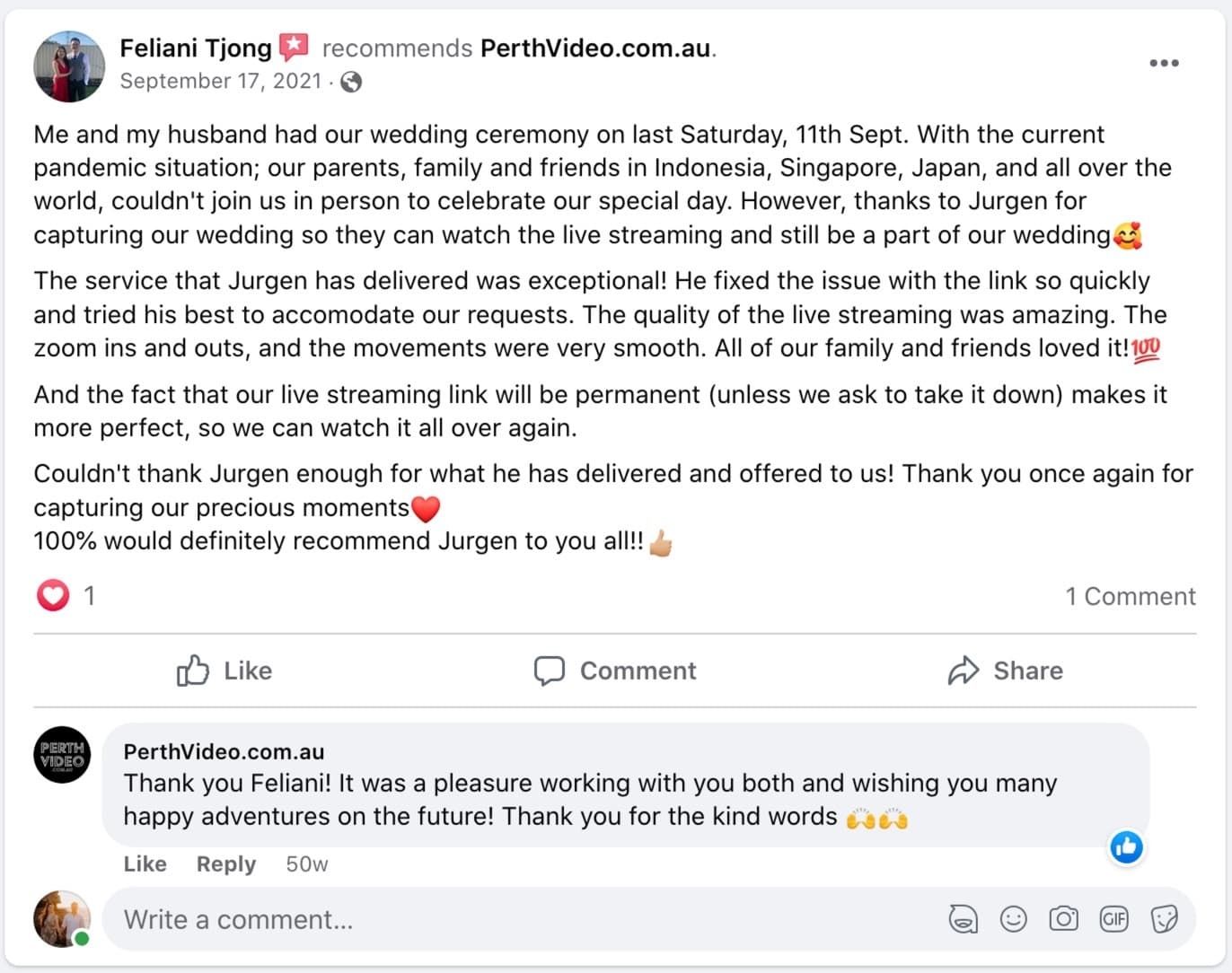Click the recommendation star badge beside Feliani Tjong
The image size is (1232, 973).
tap(294, 47)
